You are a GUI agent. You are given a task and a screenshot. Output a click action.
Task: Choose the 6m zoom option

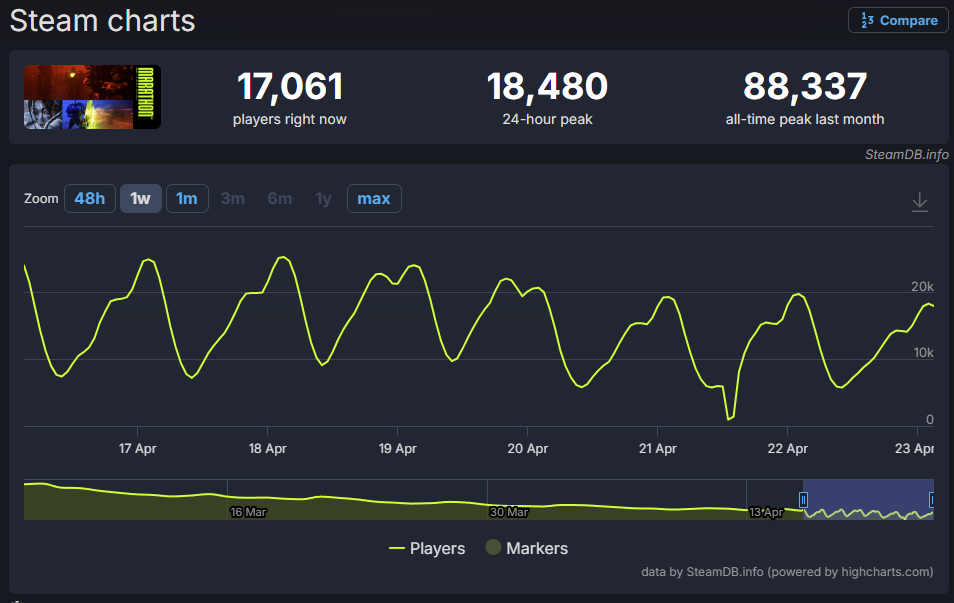(280, 198)
